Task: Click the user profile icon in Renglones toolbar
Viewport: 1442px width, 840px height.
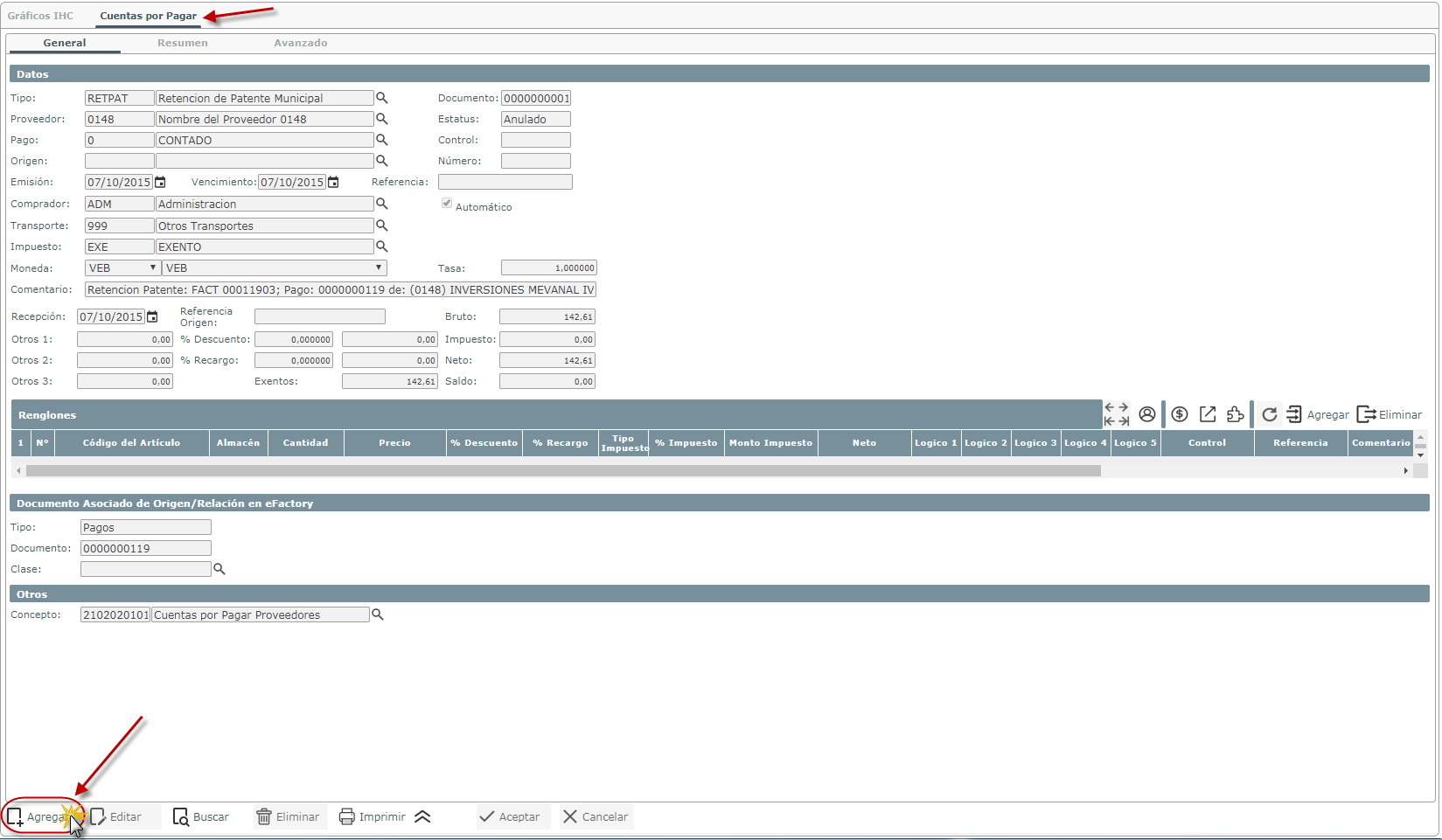Action: coord(1146,414)
